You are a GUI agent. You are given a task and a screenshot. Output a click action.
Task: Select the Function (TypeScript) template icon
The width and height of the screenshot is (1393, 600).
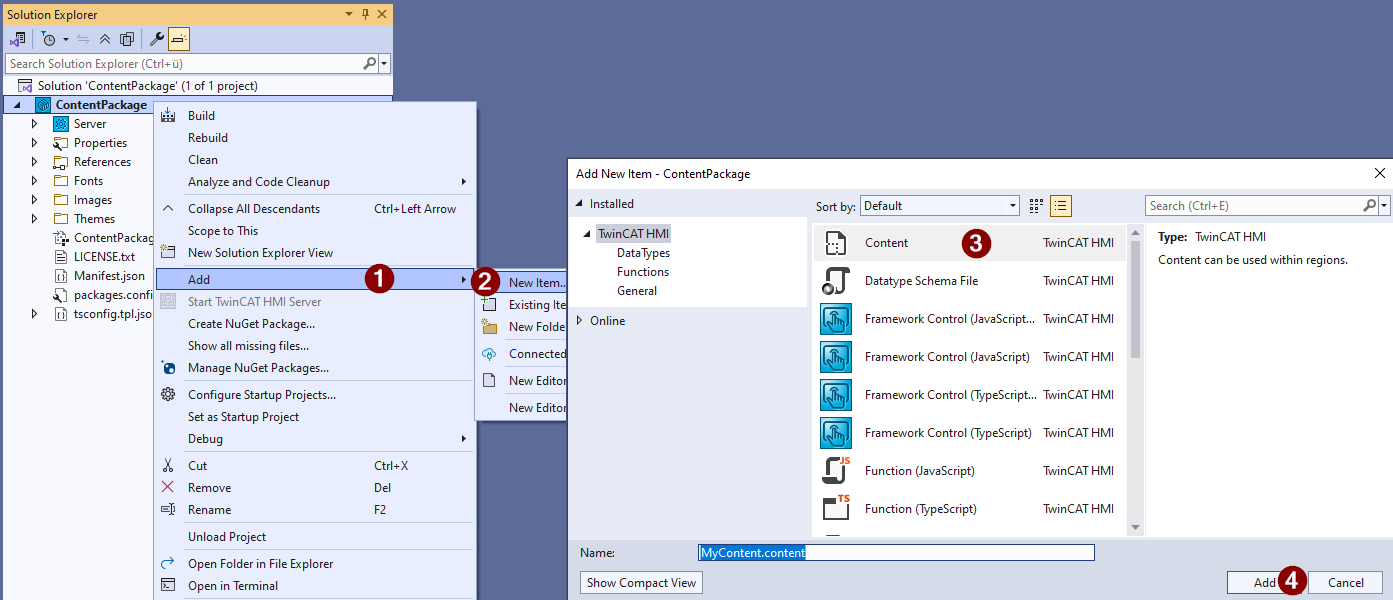pos(835,509)
